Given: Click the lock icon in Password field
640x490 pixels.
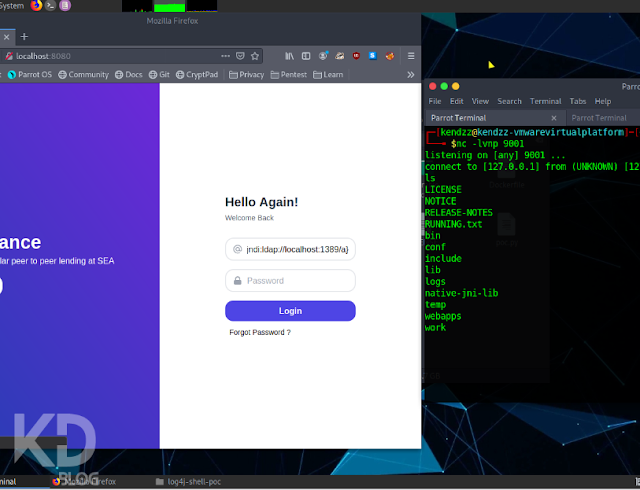Looking at the screenshot, I should [x=238, y=281].
